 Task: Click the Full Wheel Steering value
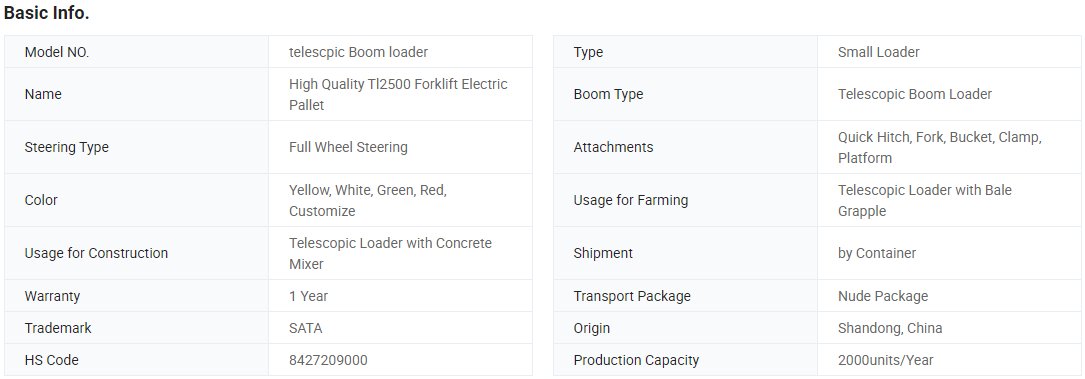(348, 147)
